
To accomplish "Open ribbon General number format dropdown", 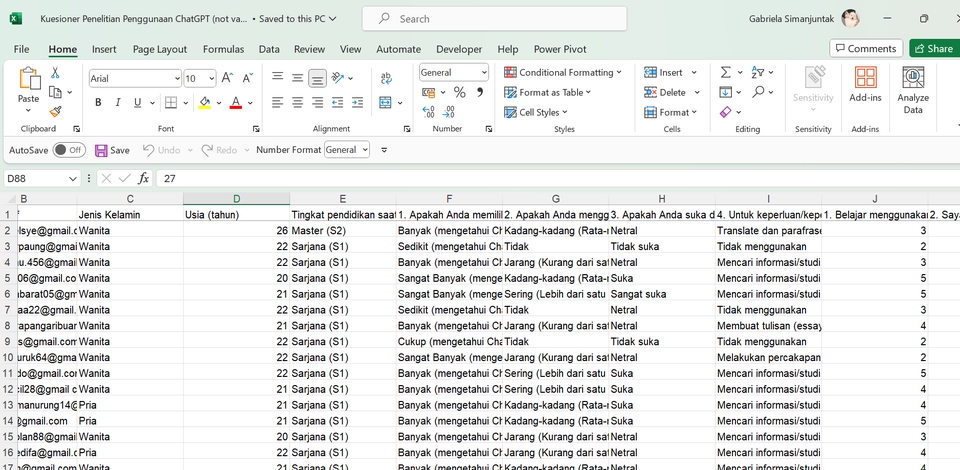I will pyautogui.click(x=484, y=72).
